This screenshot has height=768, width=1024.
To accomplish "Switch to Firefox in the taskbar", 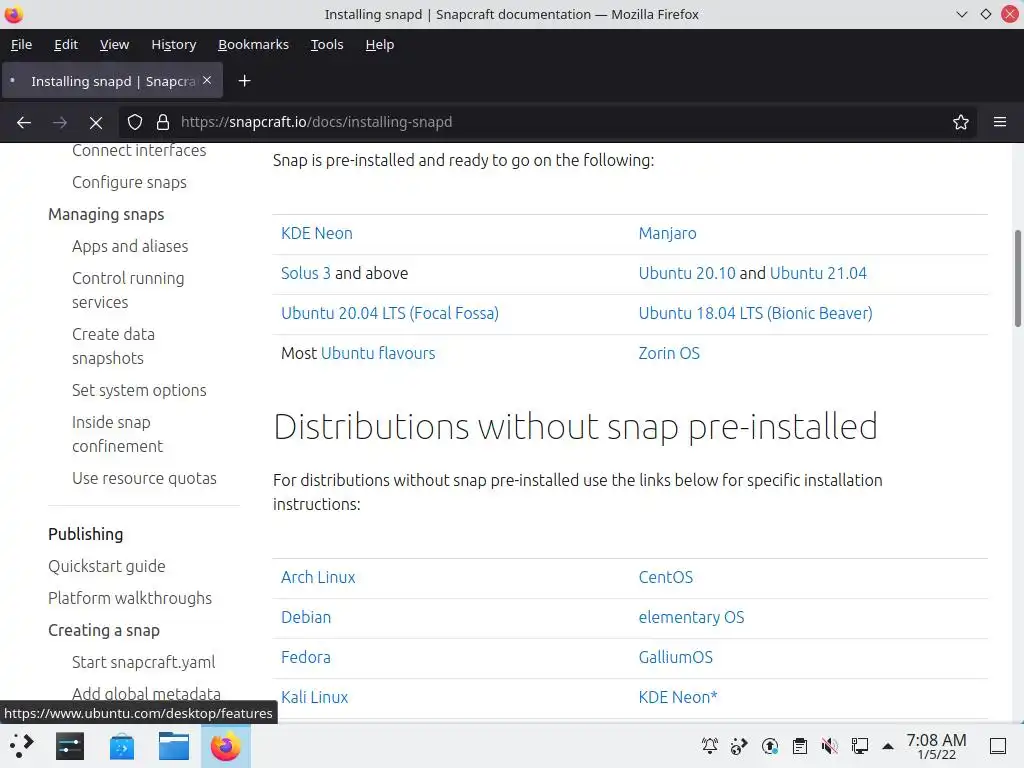I will [x=225, y=746].
